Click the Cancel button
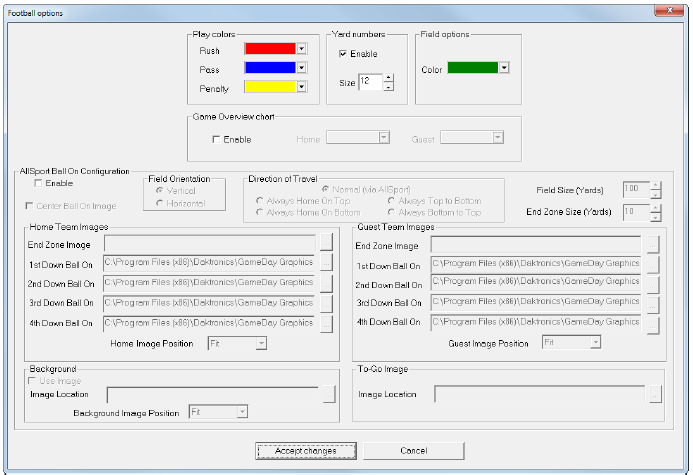Screen dimensions: 693x475 414,451
